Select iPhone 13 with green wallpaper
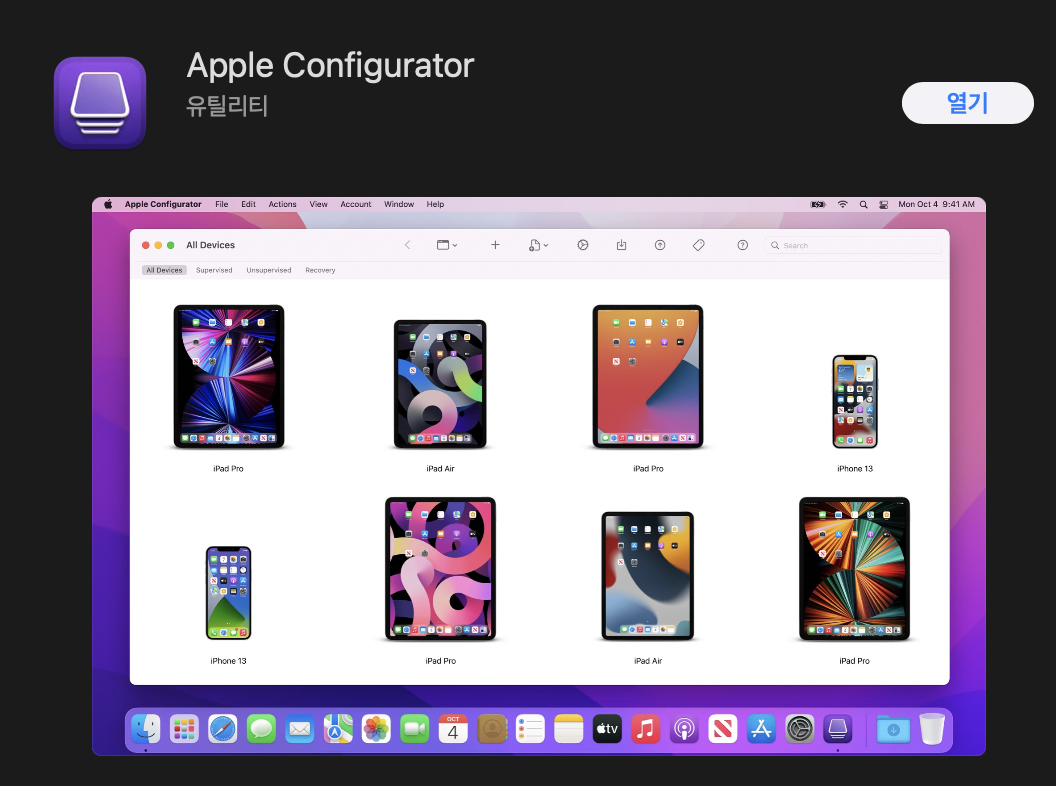This screenshot has height=786, width=1056. 228,593
